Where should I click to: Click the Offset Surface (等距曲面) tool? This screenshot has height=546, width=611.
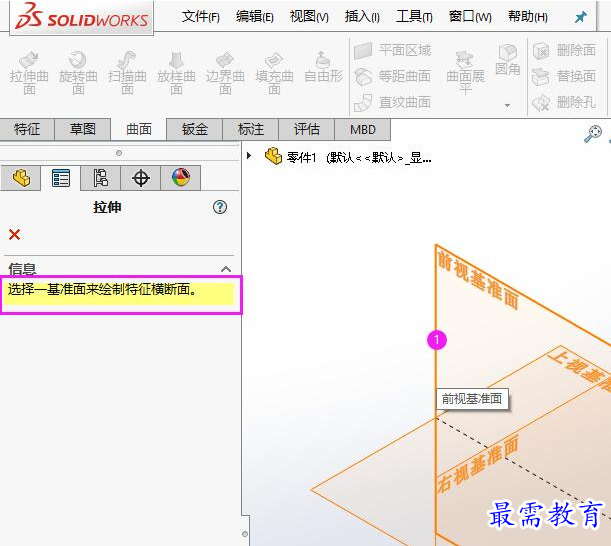(x=393, y=76)
